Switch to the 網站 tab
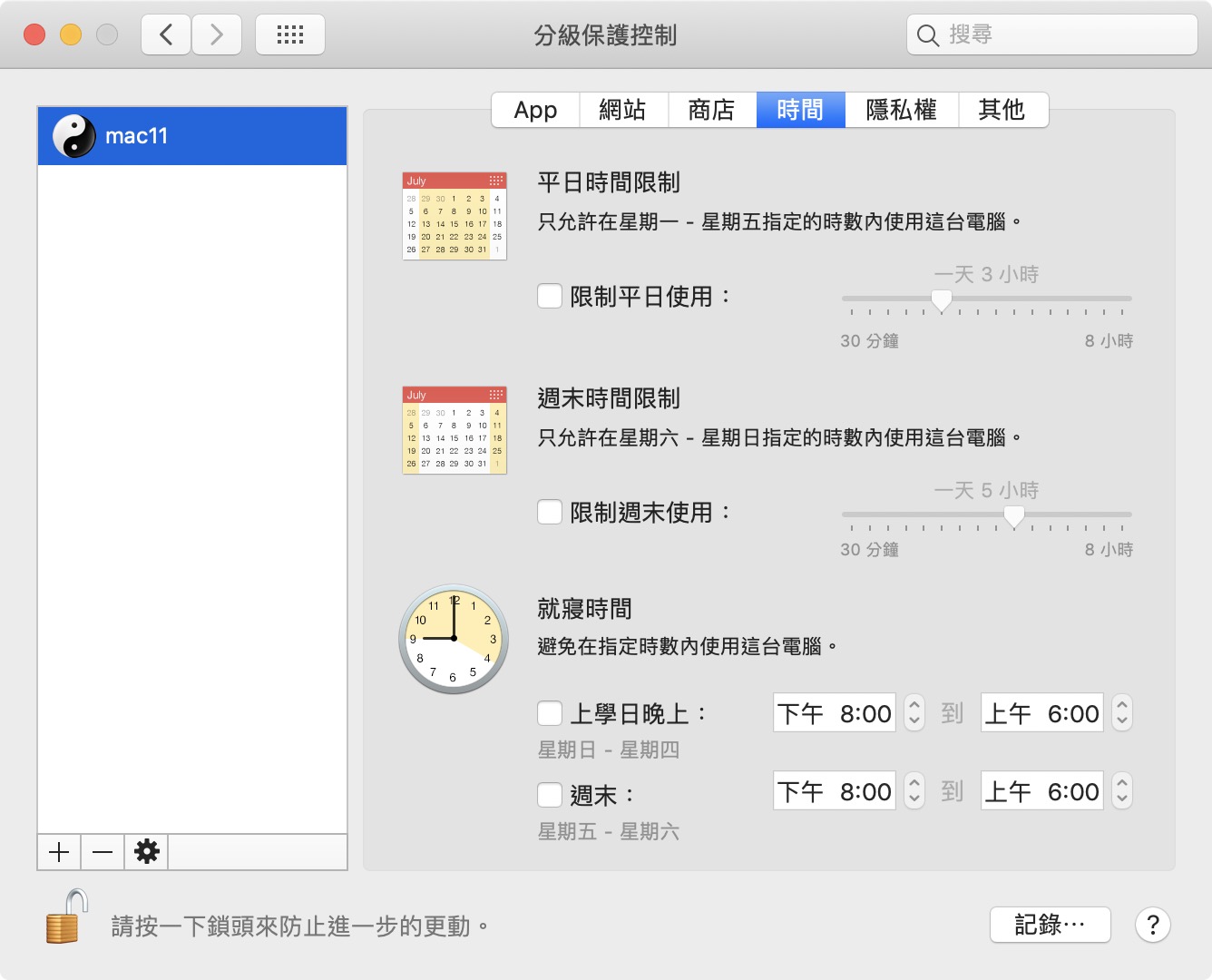The width and height of the screenshot is (1212, 980). 623,110
